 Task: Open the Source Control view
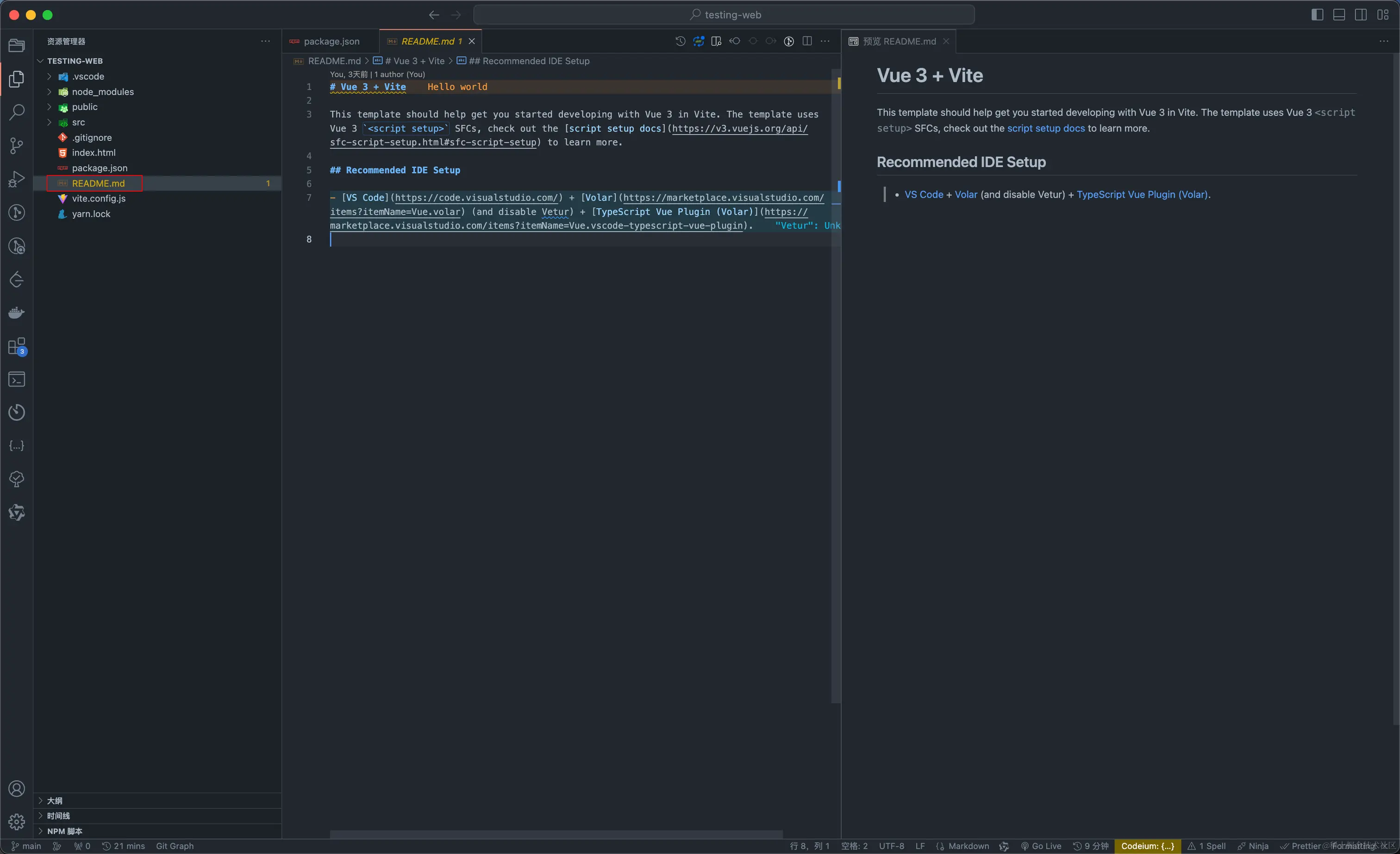[x=17, y=145]
